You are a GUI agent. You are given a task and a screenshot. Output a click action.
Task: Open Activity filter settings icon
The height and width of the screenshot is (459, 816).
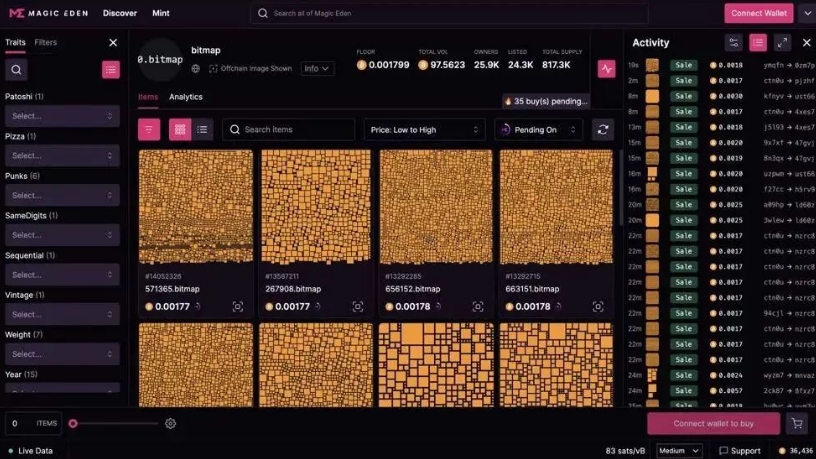coord(734,43)
